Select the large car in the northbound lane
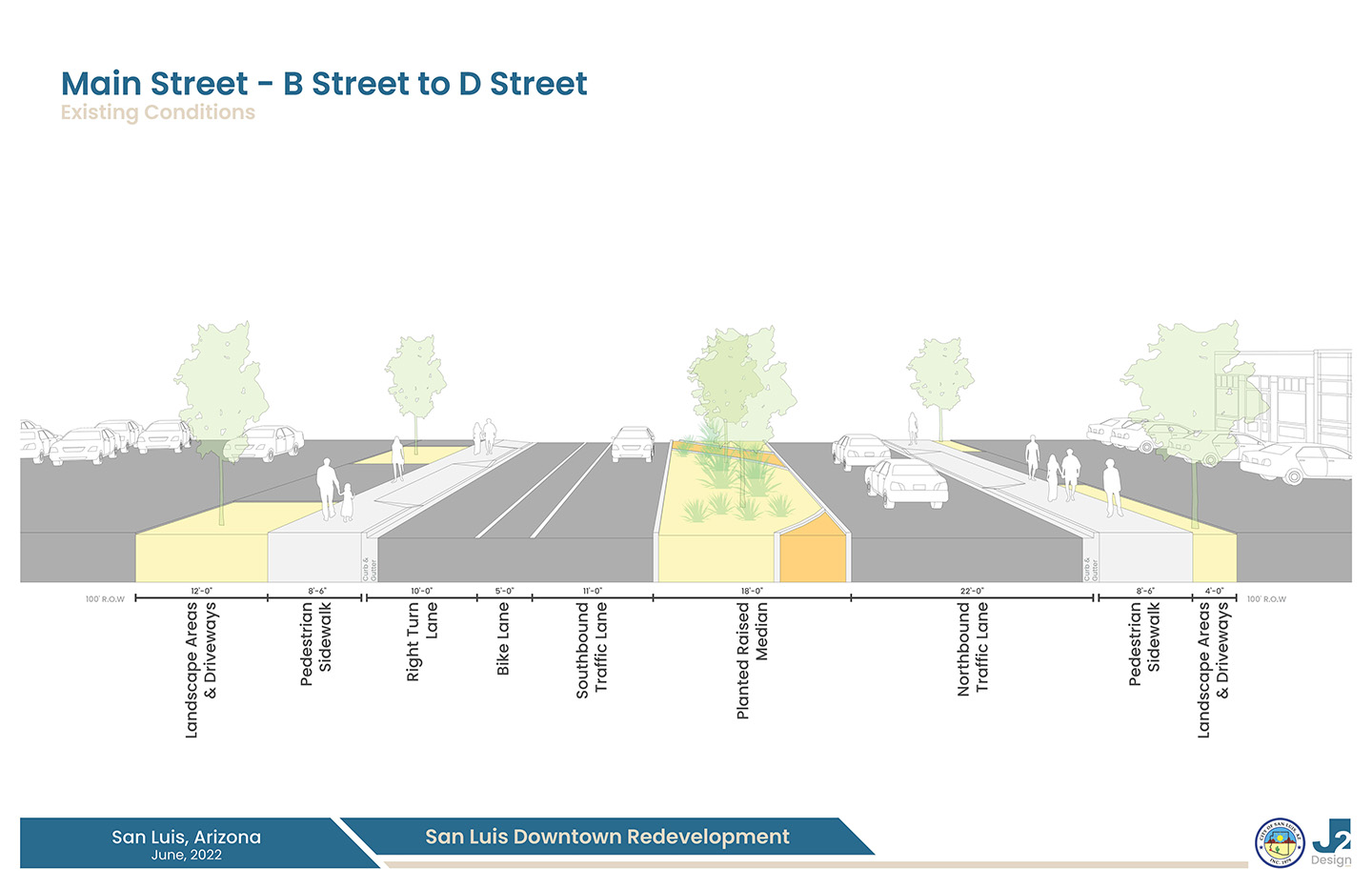This screenshot has width=1372, height=888. [x=906, y=484]
